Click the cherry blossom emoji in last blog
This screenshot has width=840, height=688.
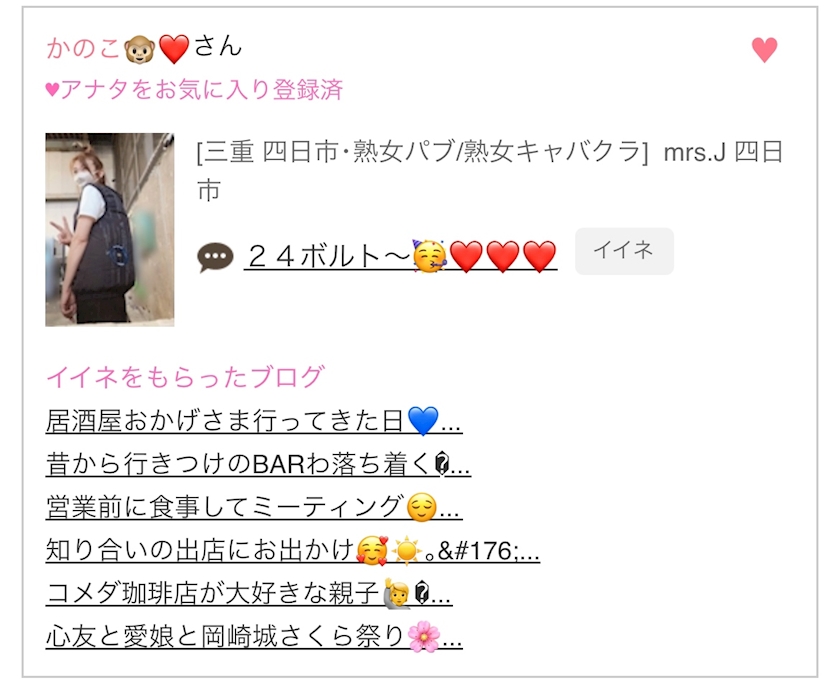coord(423,637)
